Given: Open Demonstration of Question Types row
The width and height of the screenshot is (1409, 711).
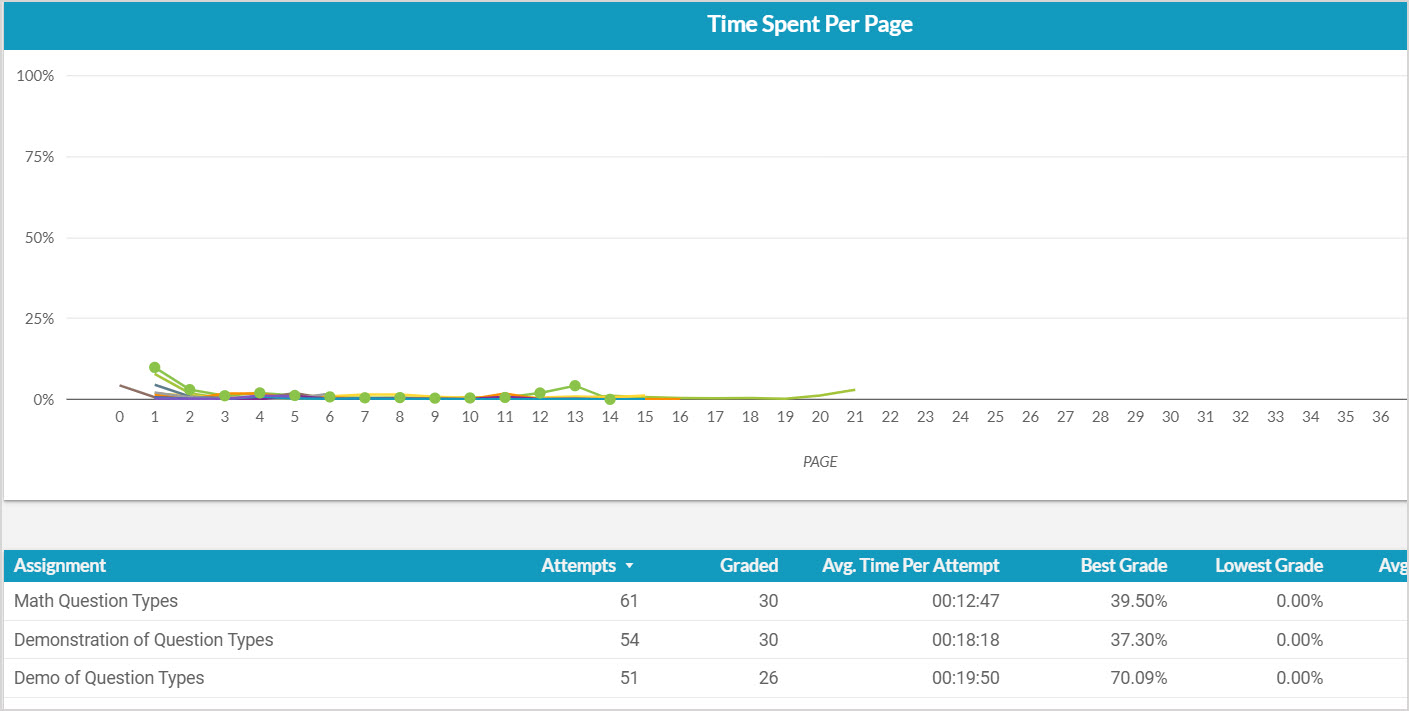Looking at the screenshot, I should [x=143, y=639].
